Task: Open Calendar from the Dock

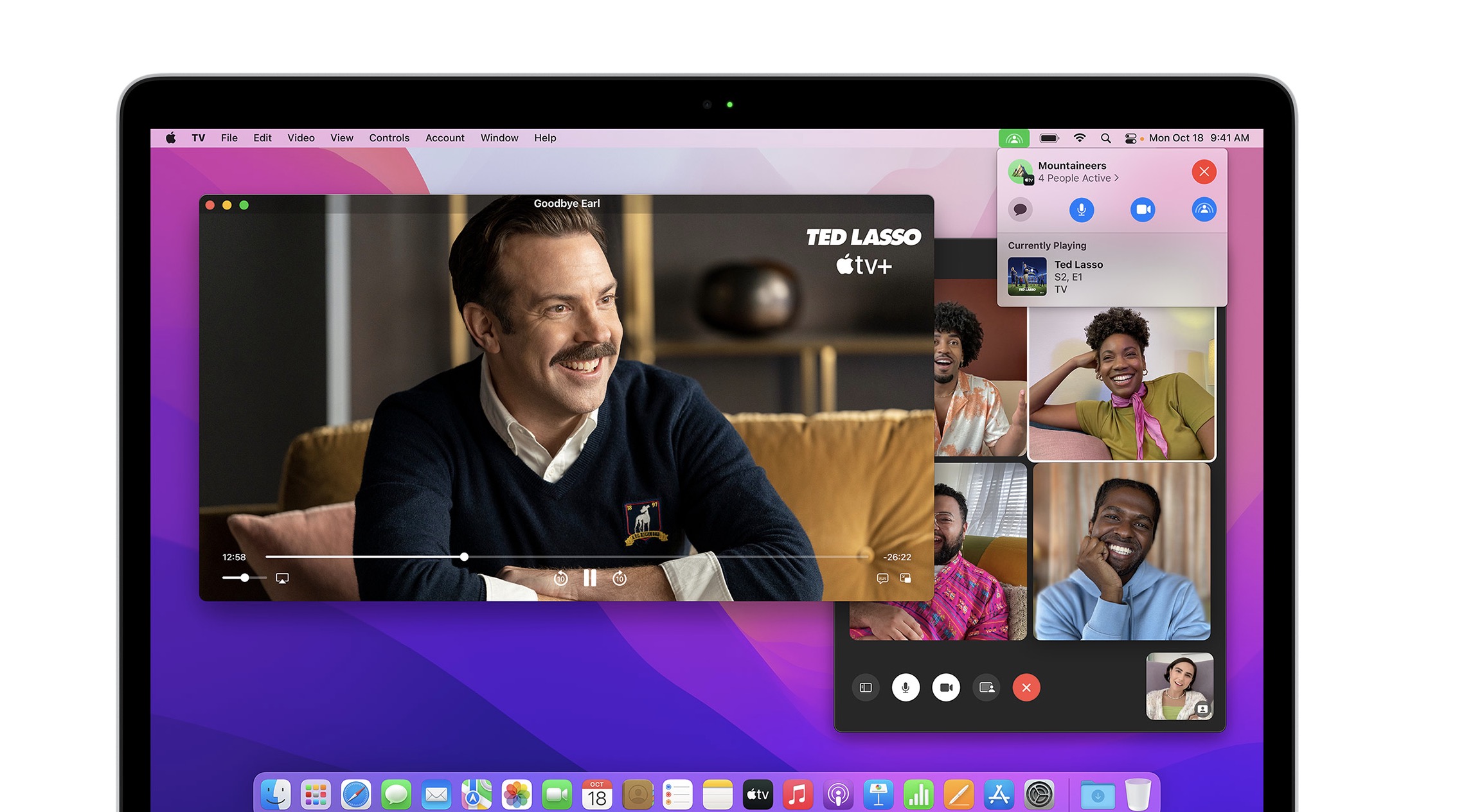Action: click(597, 795)
